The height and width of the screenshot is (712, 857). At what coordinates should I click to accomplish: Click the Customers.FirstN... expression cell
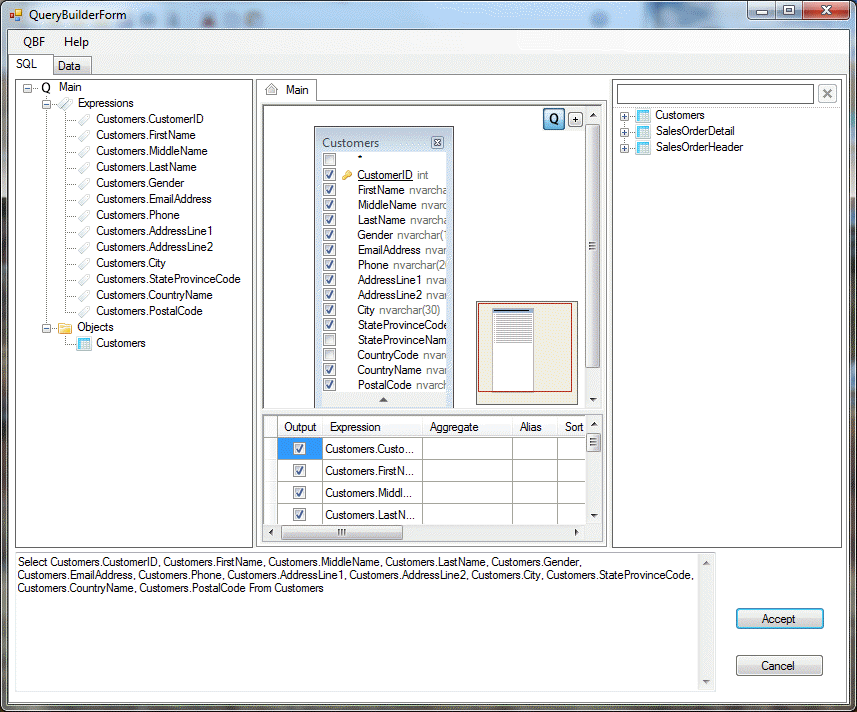pos(372,470)
